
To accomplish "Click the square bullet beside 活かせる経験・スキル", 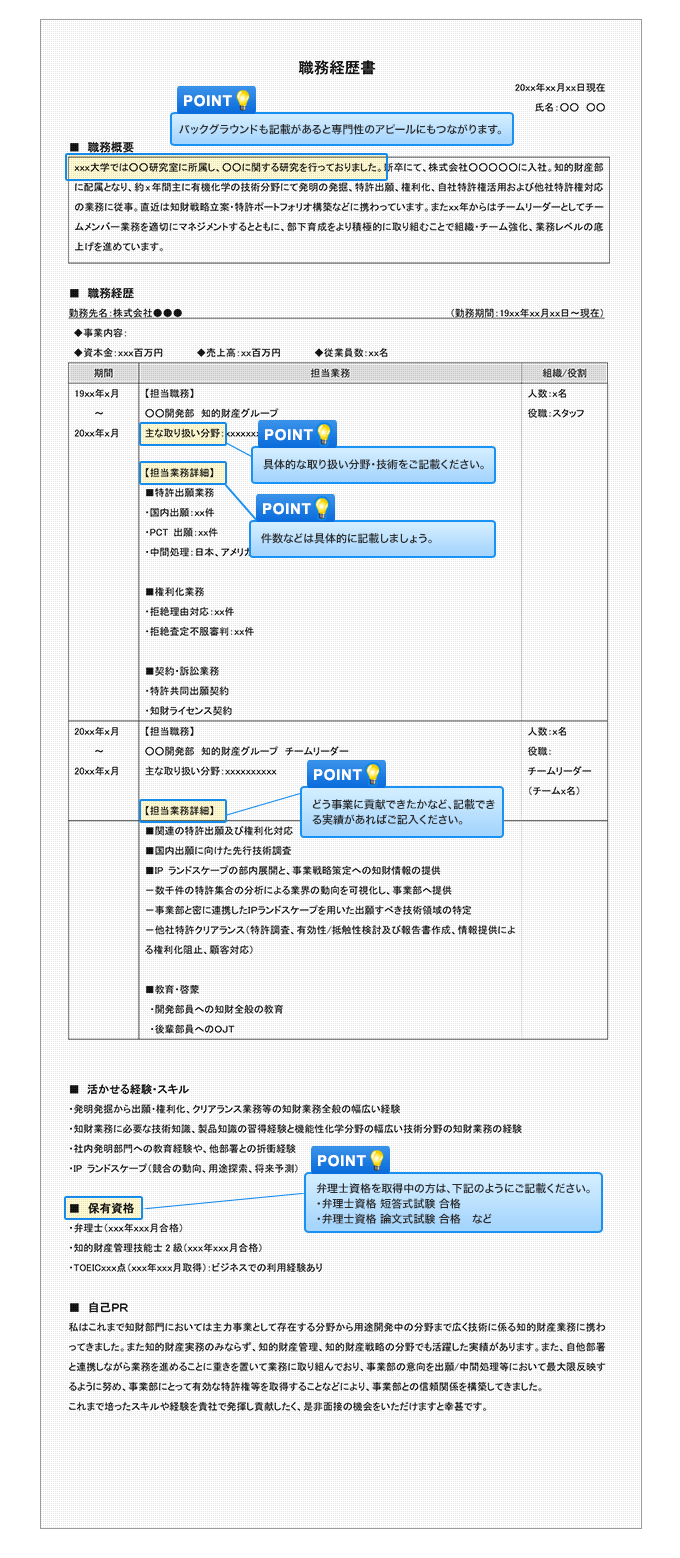I will pyautogui.click(x=73, y=1089).
